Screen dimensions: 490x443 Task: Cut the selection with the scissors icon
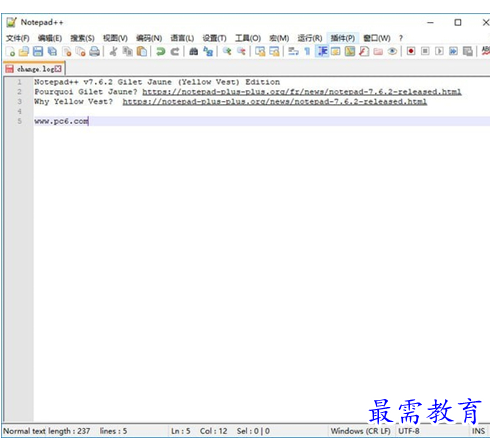tap(114, 51)
